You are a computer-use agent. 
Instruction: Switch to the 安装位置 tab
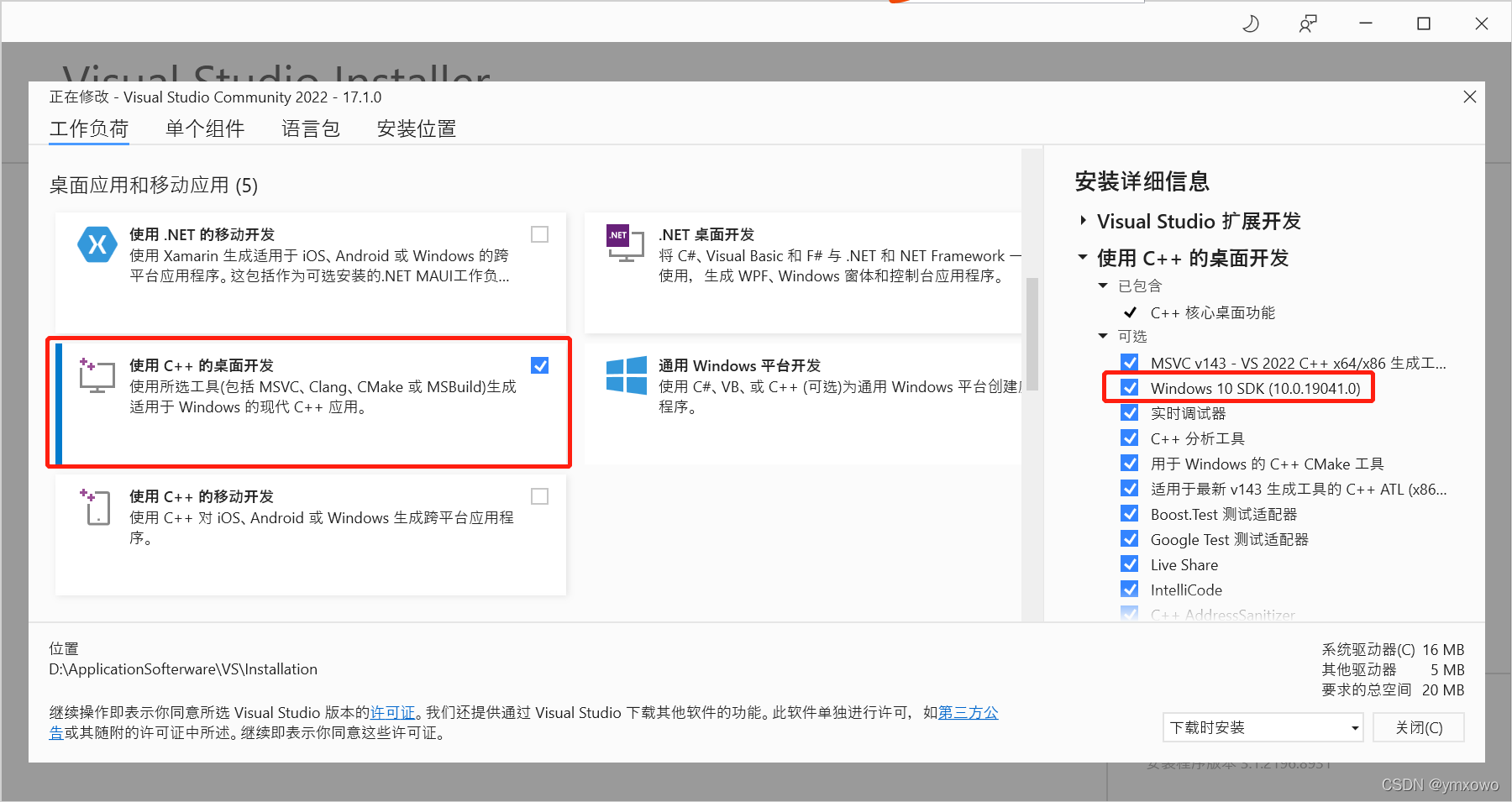(x=417, y=128)
